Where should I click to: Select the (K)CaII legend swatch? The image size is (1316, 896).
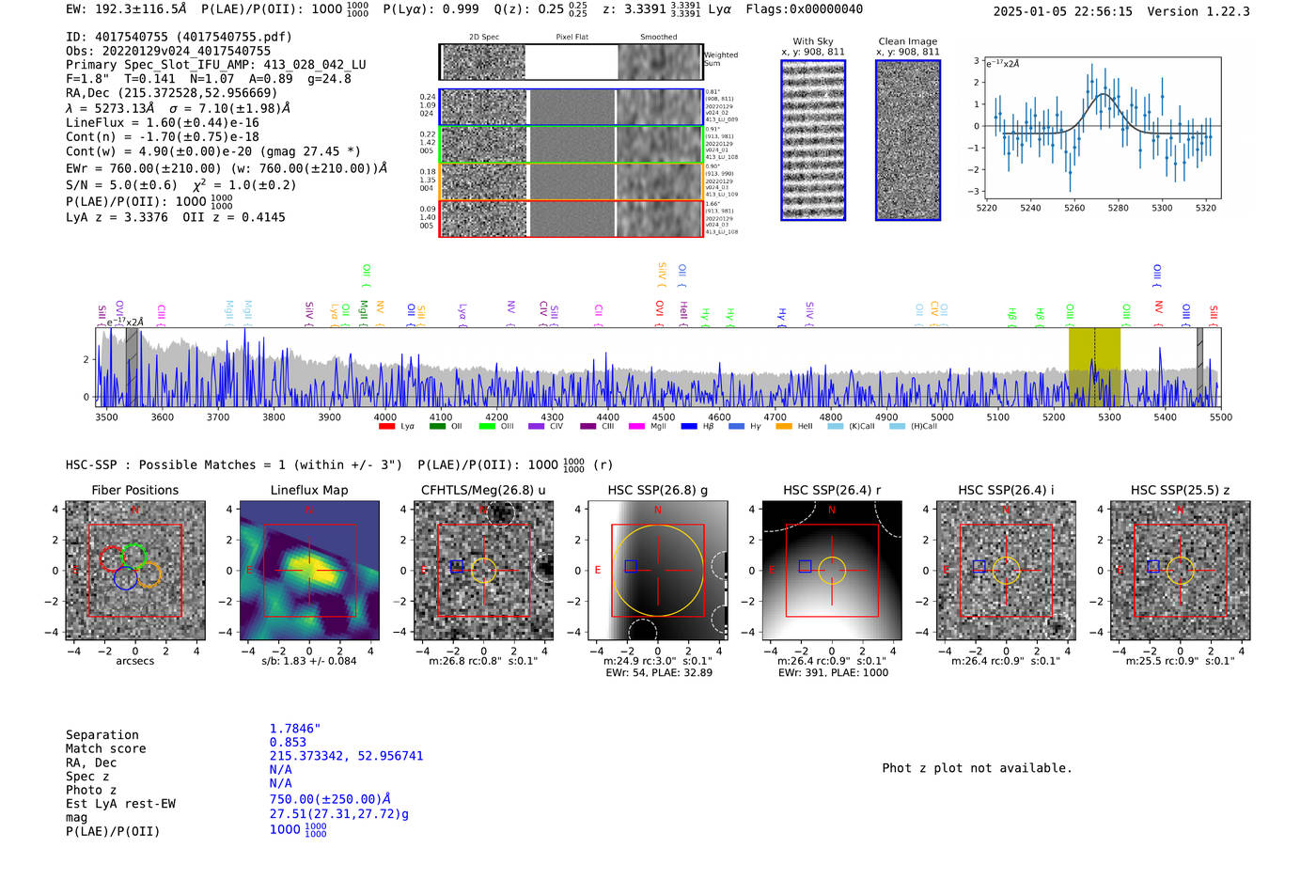click(x=836, y=426)
